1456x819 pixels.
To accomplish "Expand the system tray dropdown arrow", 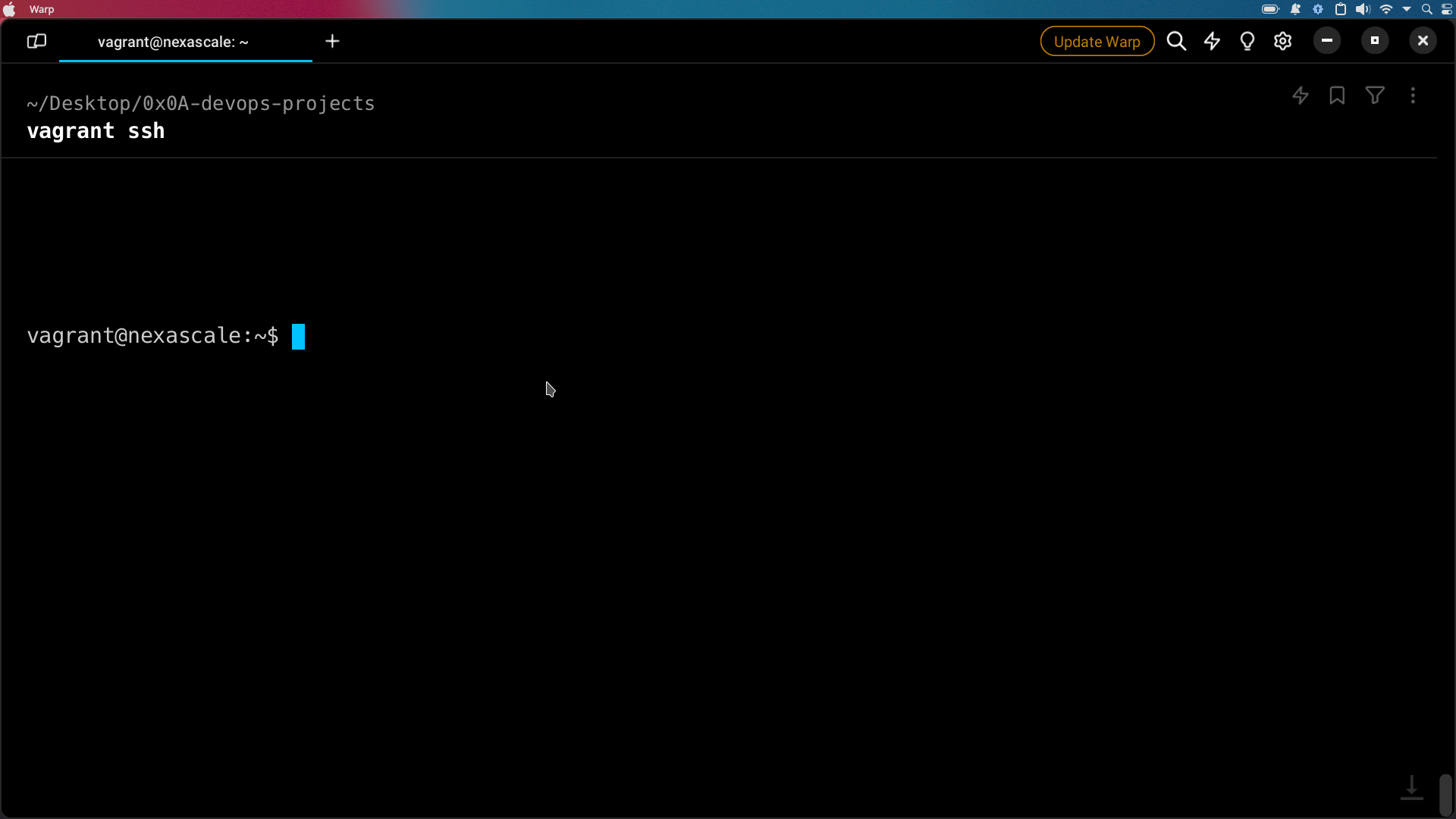I will click(1407, 9).
